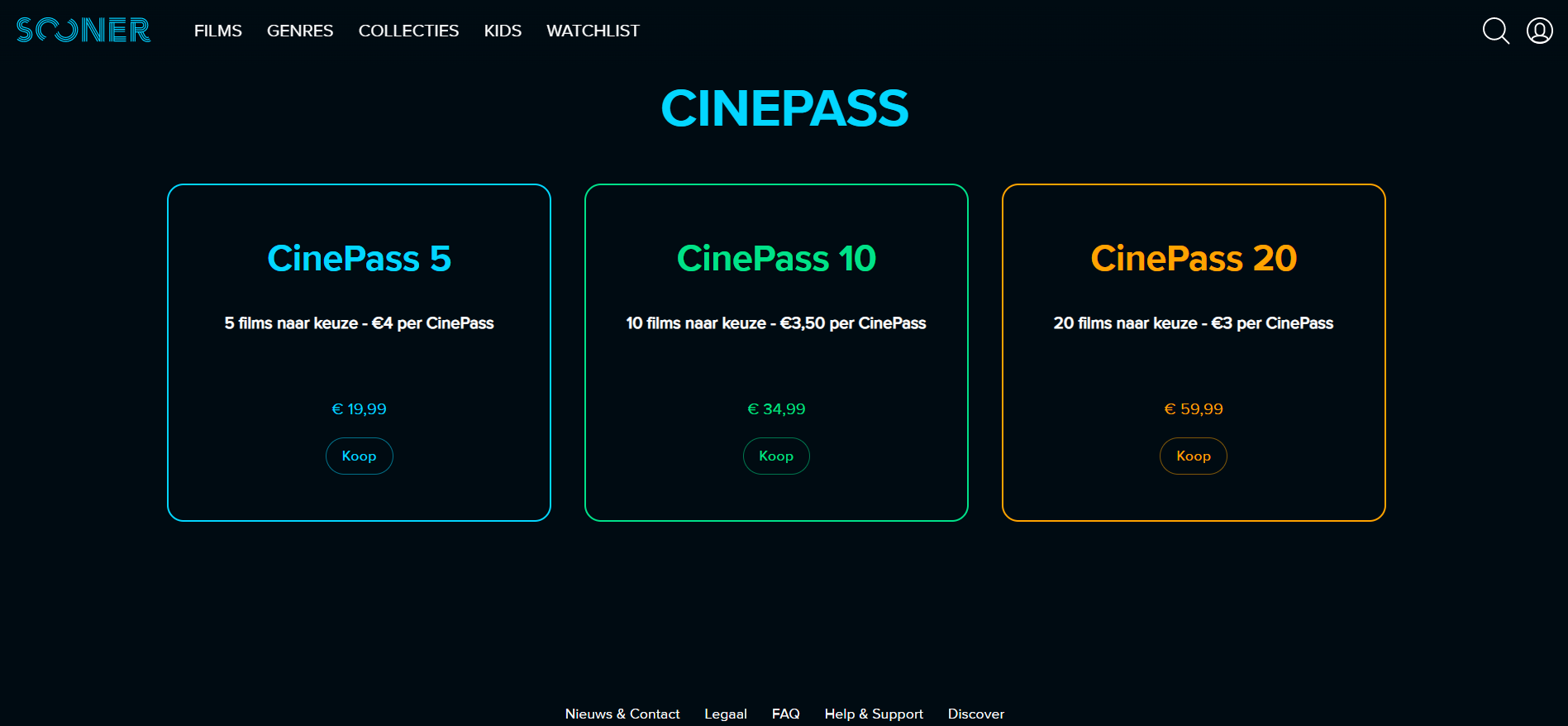Buy CinePass 20 with Koop button
Viewport: 1568px width, 726px height.
click(x=1194, y=456)
